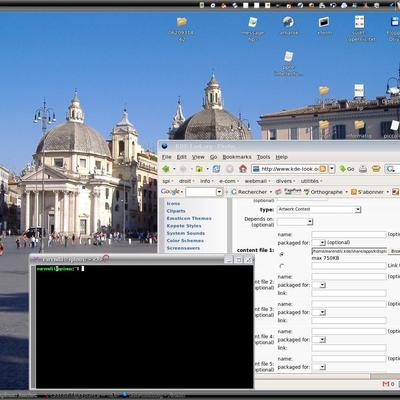Stop loading using the grey stop icon

click(230, 169)
